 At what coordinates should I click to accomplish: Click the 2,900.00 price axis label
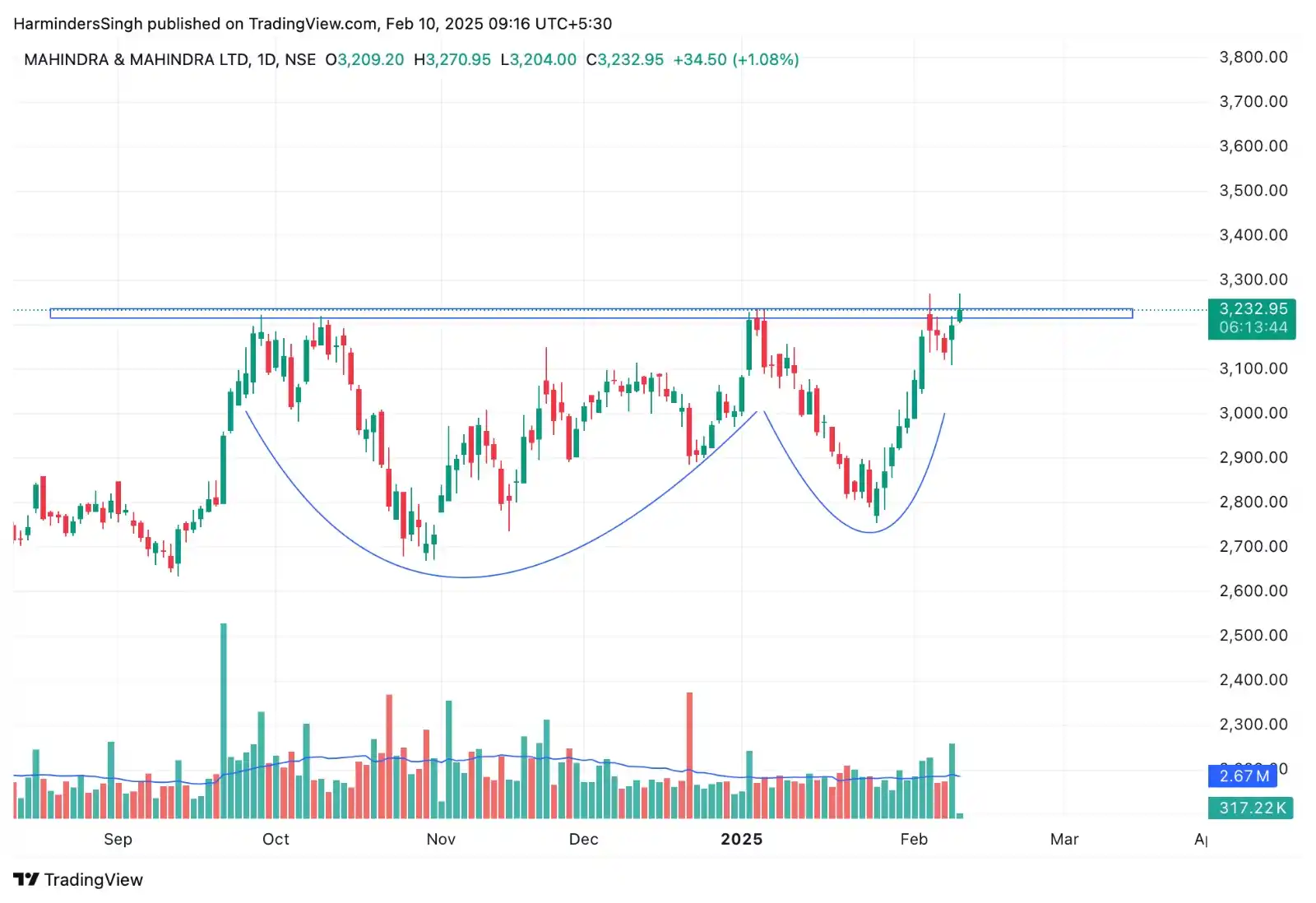[1253, 457]
